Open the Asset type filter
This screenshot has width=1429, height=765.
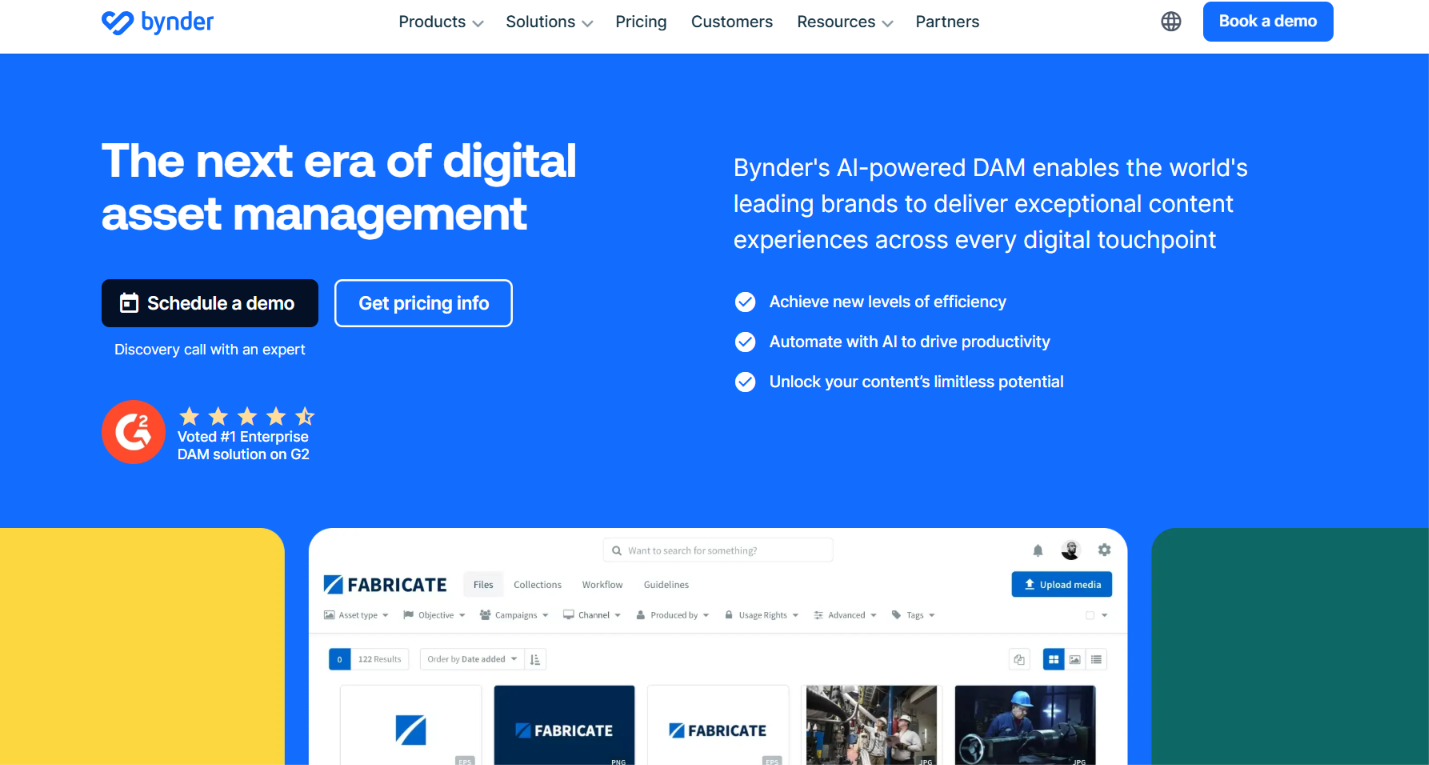tap(356, 615)
